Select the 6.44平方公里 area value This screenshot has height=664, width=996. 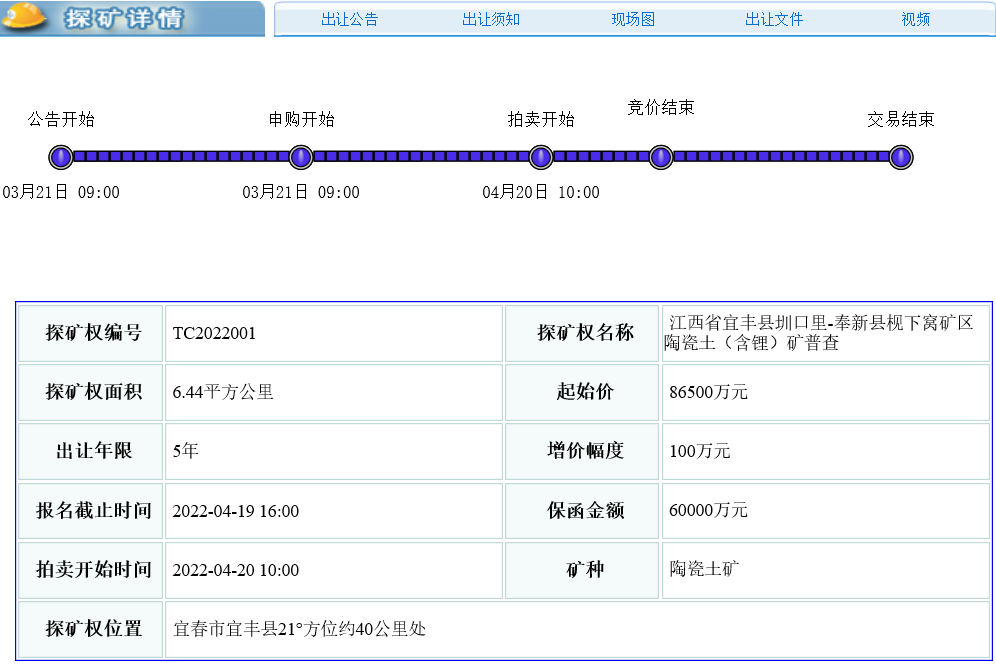(223, 392)
